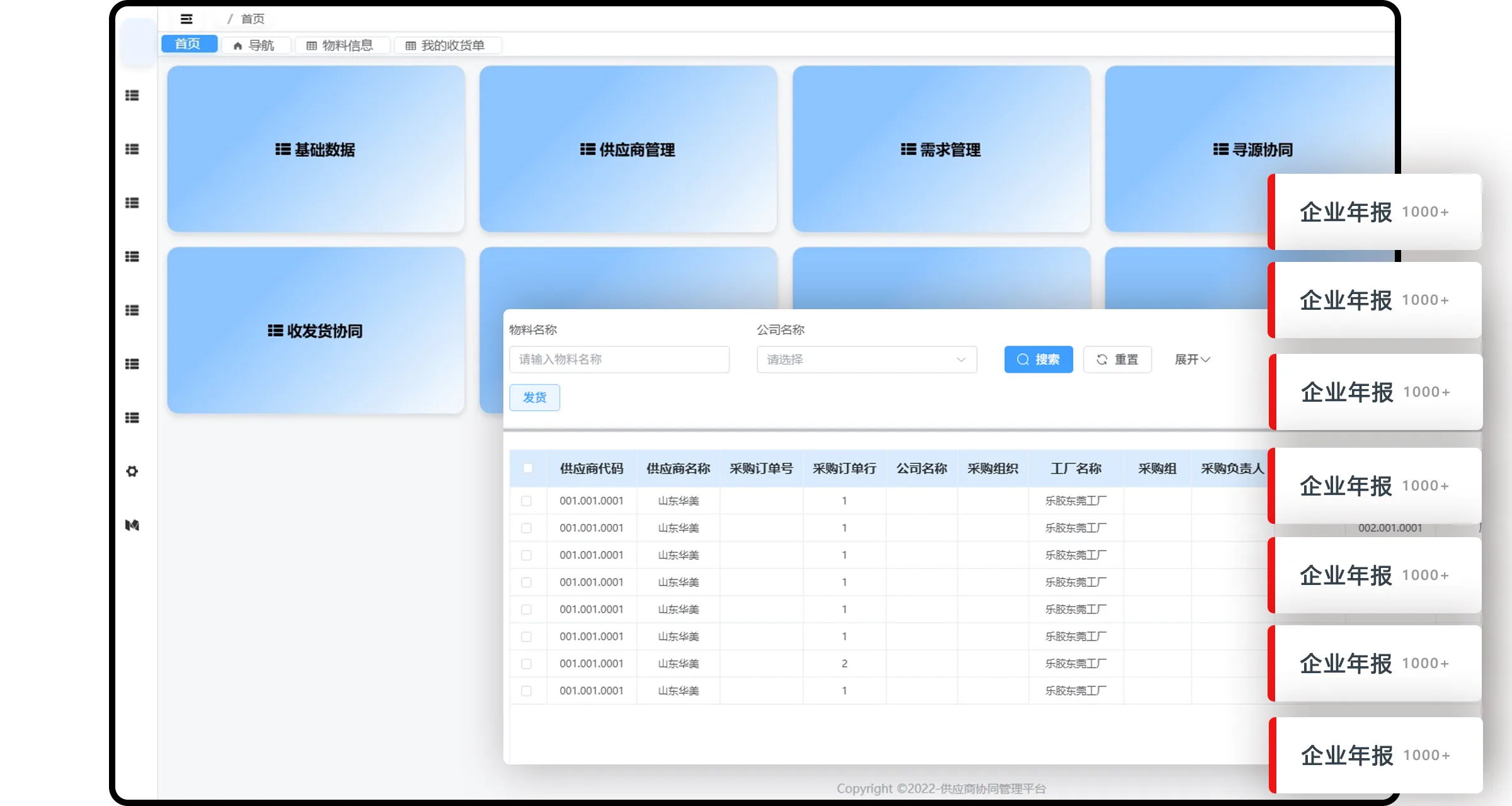Switch to the 我的收货单 tab
The image size is (1512, 806).
446,46
